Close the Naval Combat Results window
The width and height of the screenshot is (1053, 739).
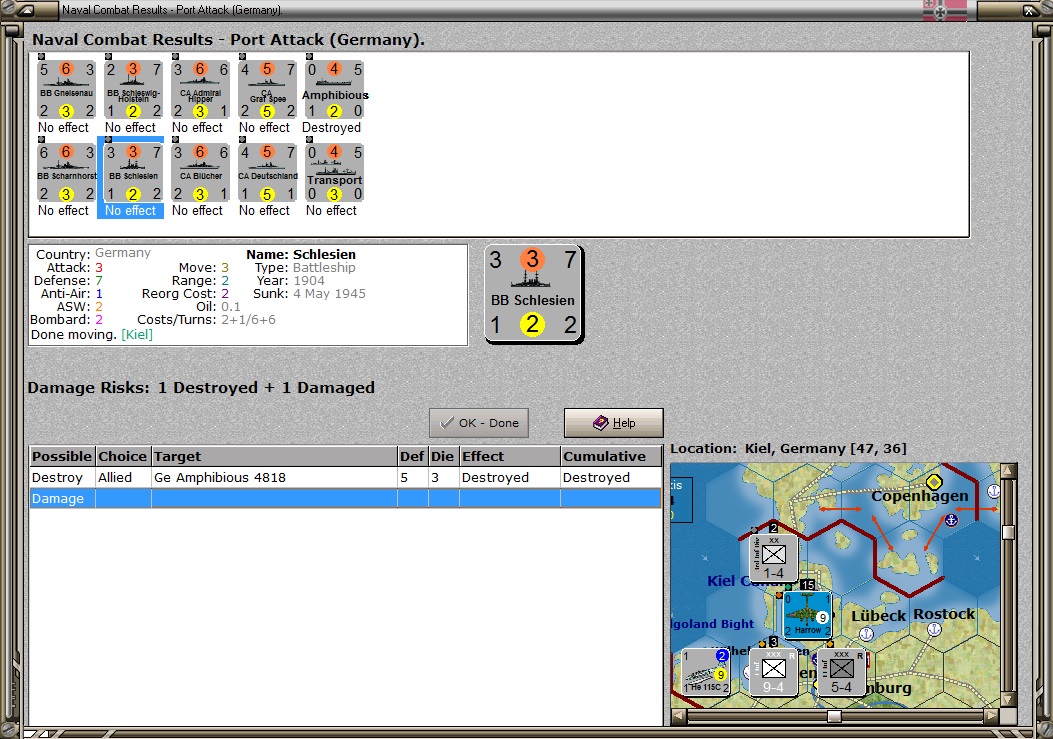click(1029, 10)
